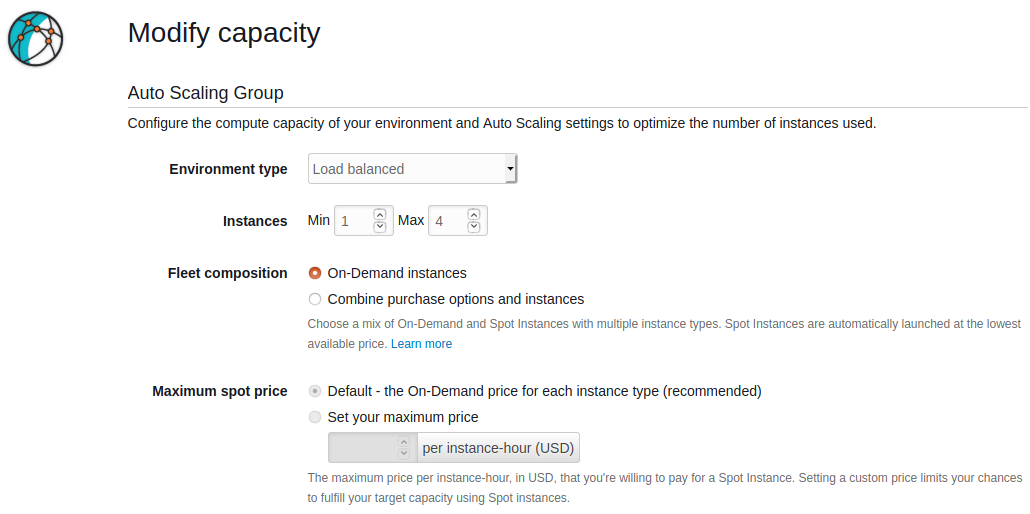Decrease Min instances with down arrow

coord(379,227)
